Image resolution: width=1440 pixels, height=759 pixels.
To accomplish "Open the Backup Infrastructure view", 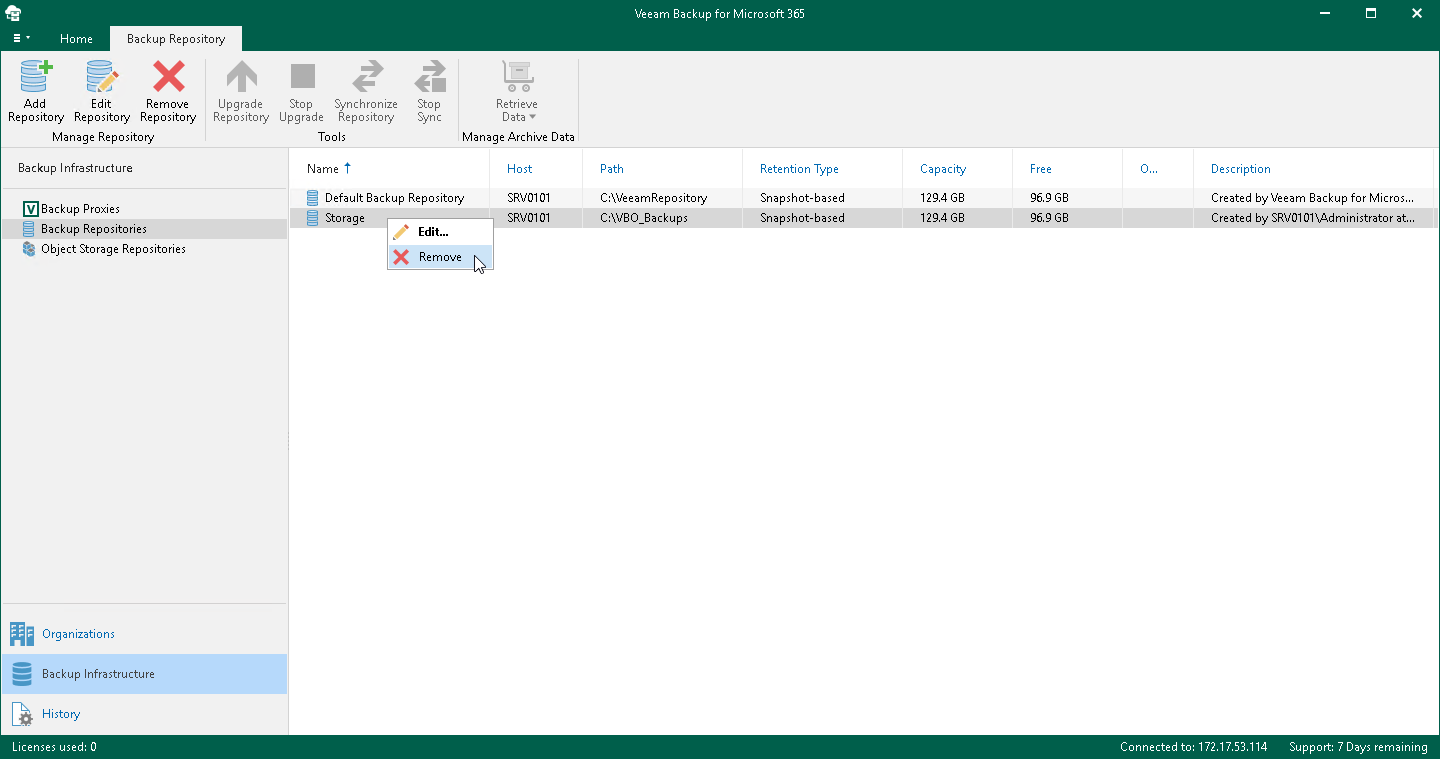I will (x=144, y=674).
